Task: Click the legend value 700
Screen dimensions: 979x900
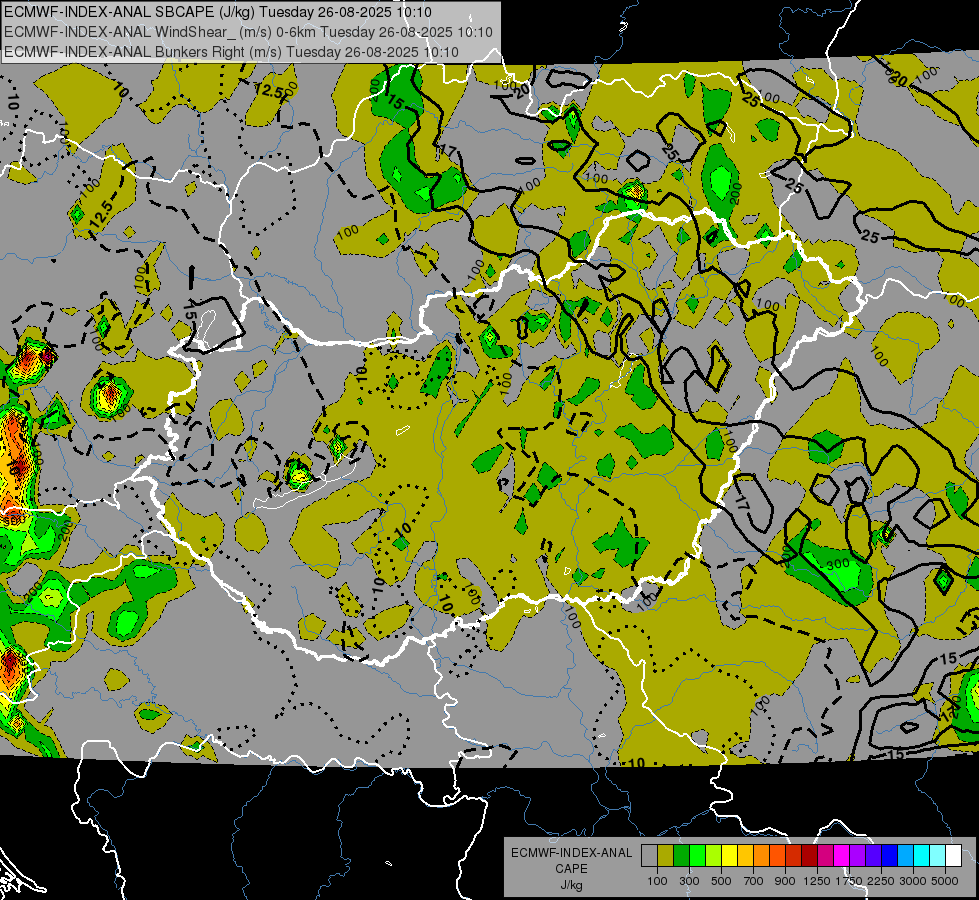Action: coord(754,881)
